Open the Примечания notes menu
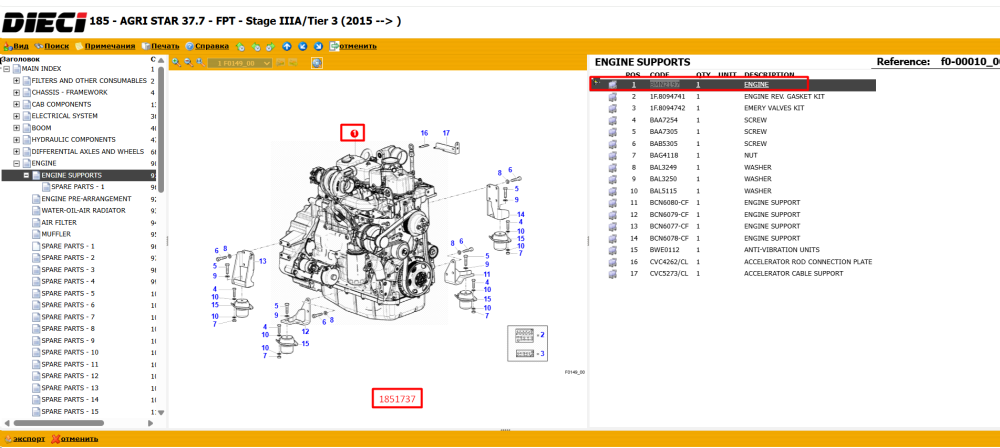The height and width of the screenshot is (448, 1000). (x=105, y=46)
